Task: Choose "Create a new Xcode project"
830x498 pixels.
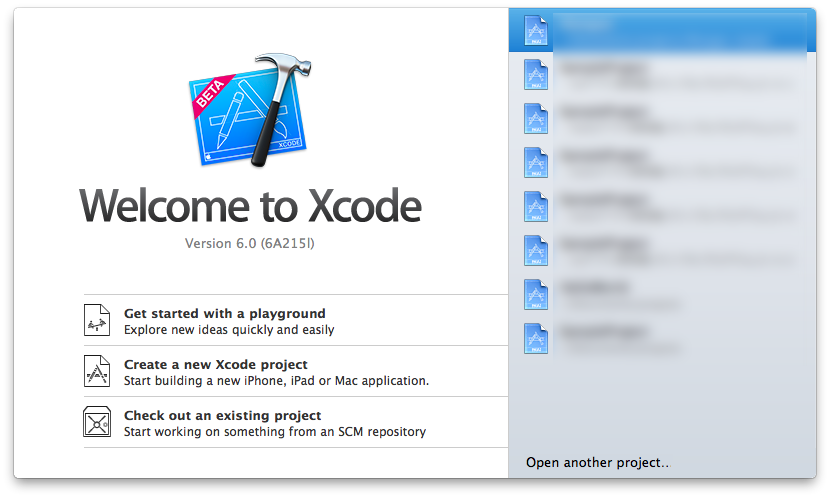Action: click(215, 364)
